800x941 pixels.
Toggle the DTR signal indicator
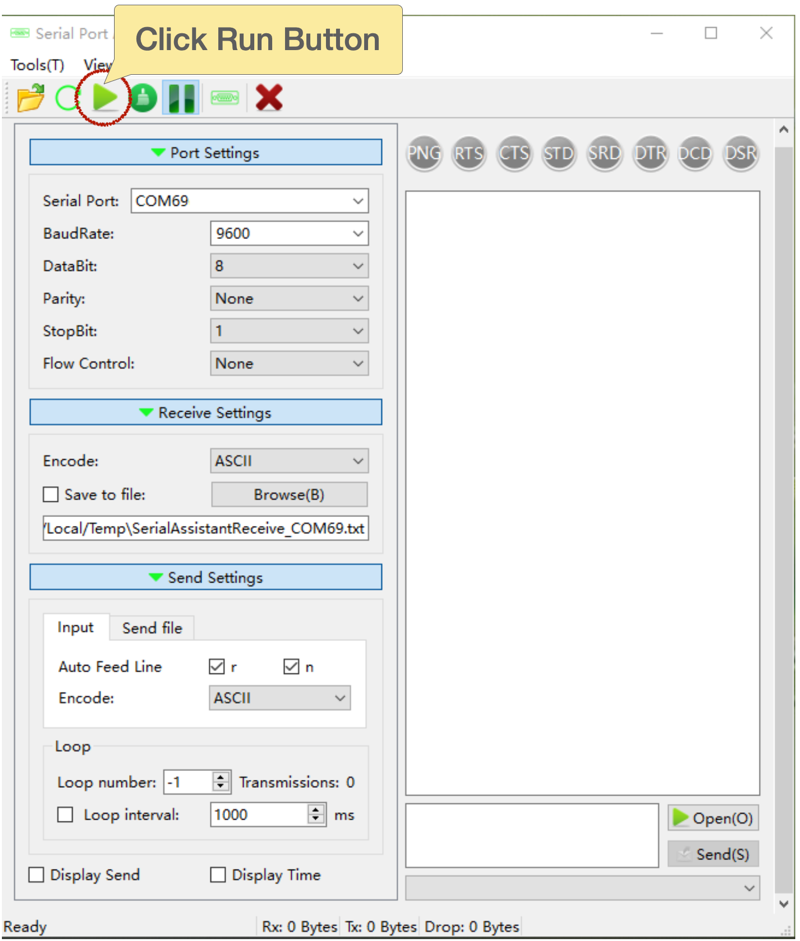[x=649, y=154]
